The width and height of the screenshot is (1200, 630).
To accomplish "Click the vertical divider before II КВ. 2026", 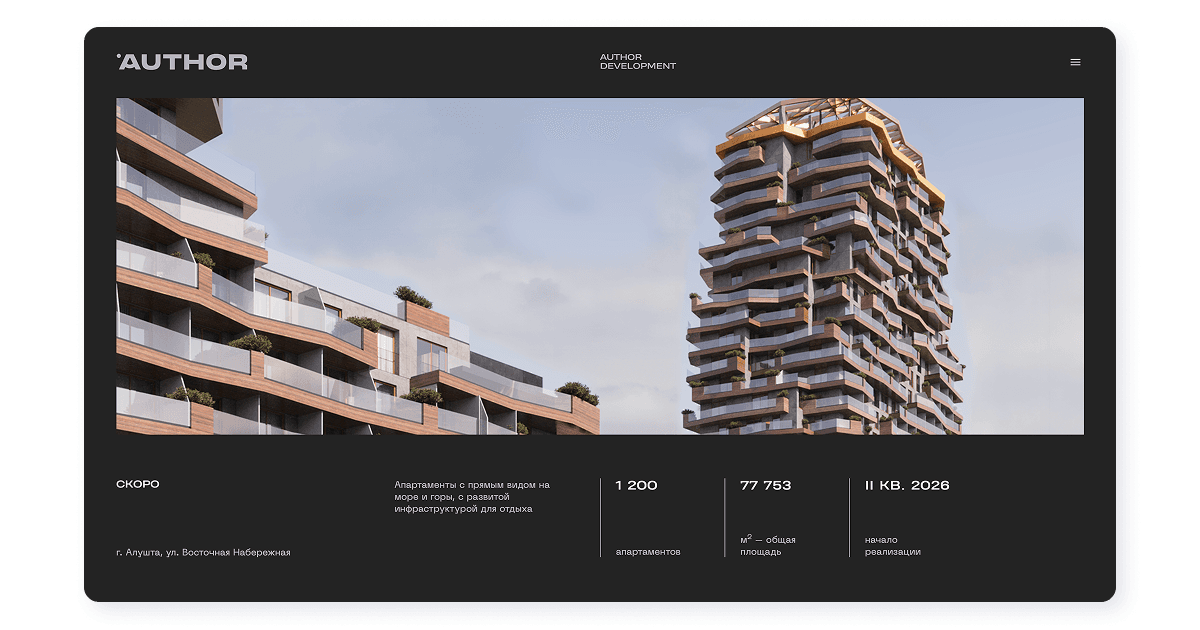I will [x=850, y=517].
